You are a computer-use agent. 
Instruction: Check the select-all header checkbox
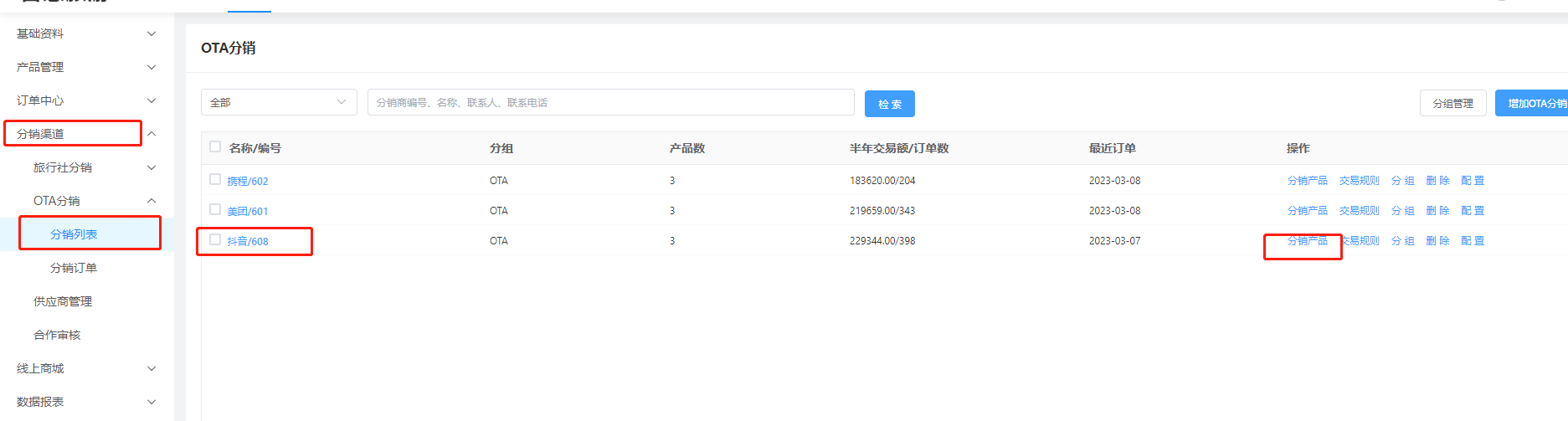(215, 147)
